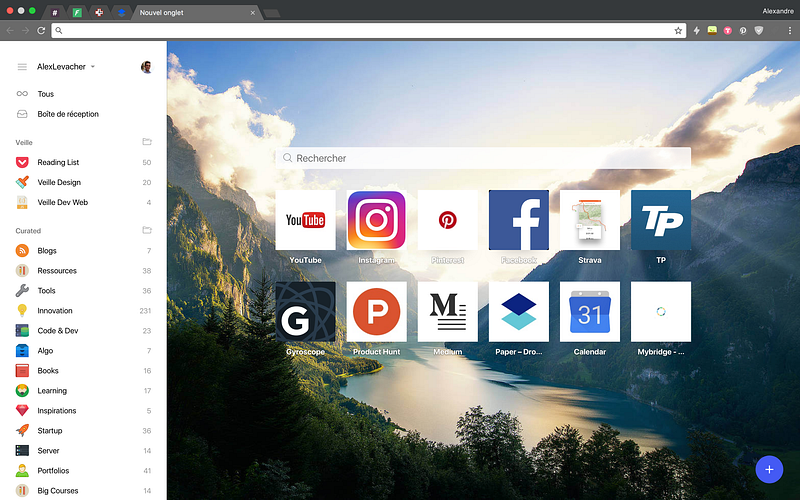Reload the current page

[x=41, y=31]
